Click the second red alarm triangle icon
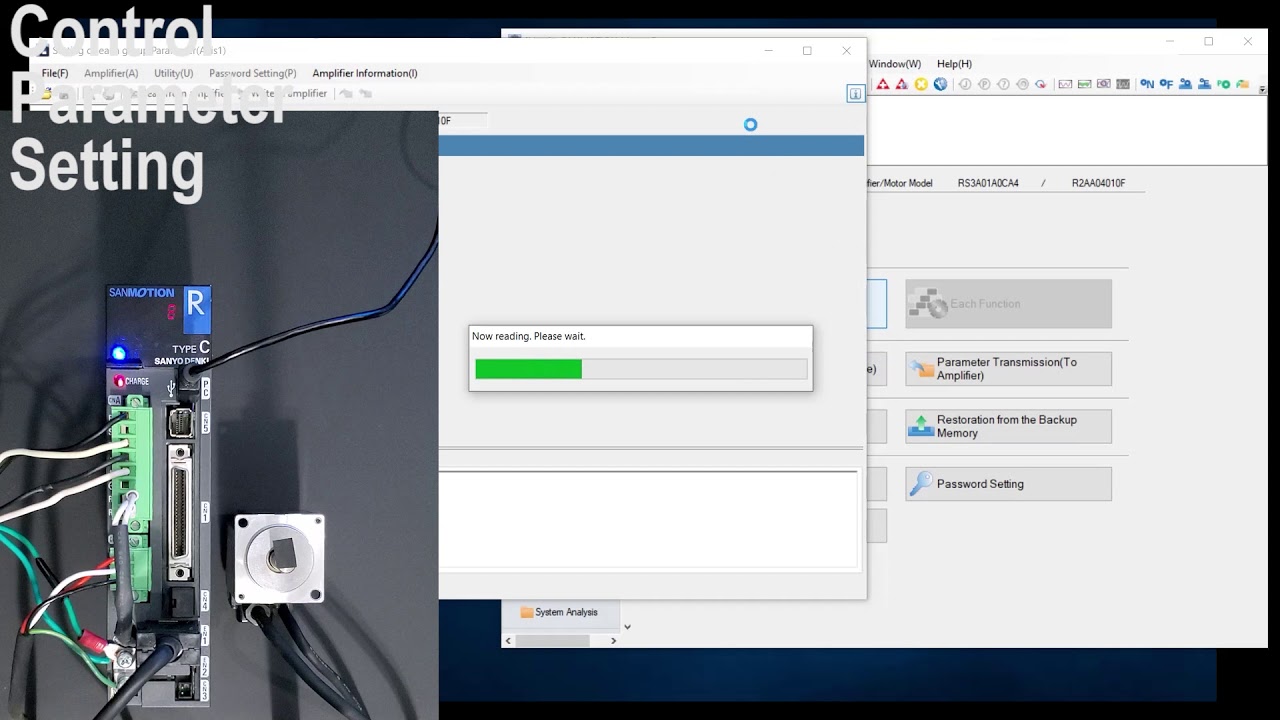The width and height of the screenshot is (1280, 720). pos(902,84)
